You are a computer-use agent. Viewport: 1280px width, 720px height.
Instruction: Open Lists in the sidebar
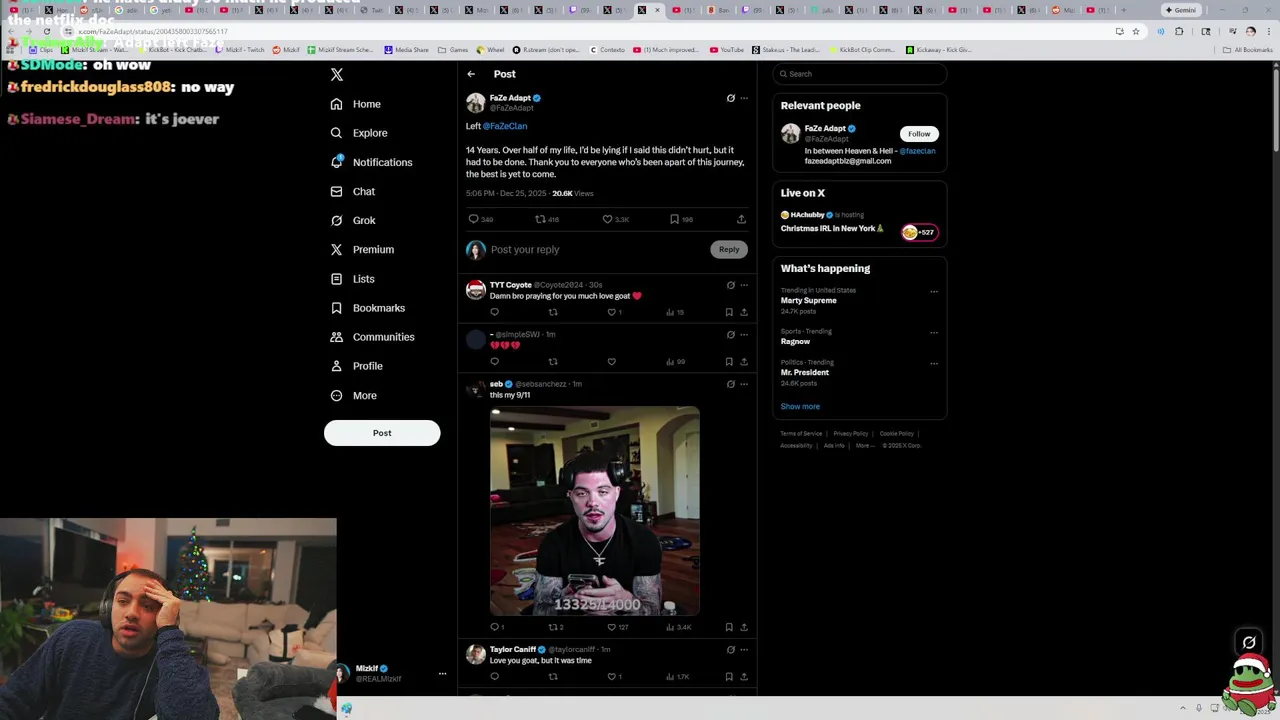352,279
